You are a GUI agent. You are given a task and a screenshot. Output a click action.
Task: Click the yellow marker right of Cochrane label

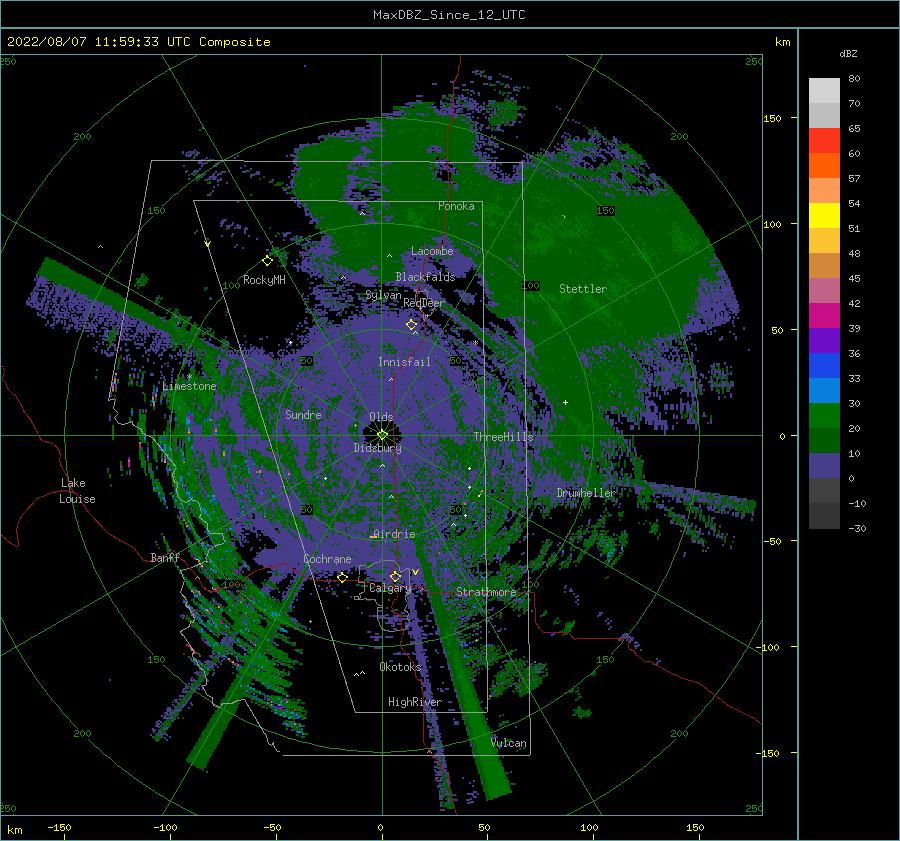[x=343, y=578]
